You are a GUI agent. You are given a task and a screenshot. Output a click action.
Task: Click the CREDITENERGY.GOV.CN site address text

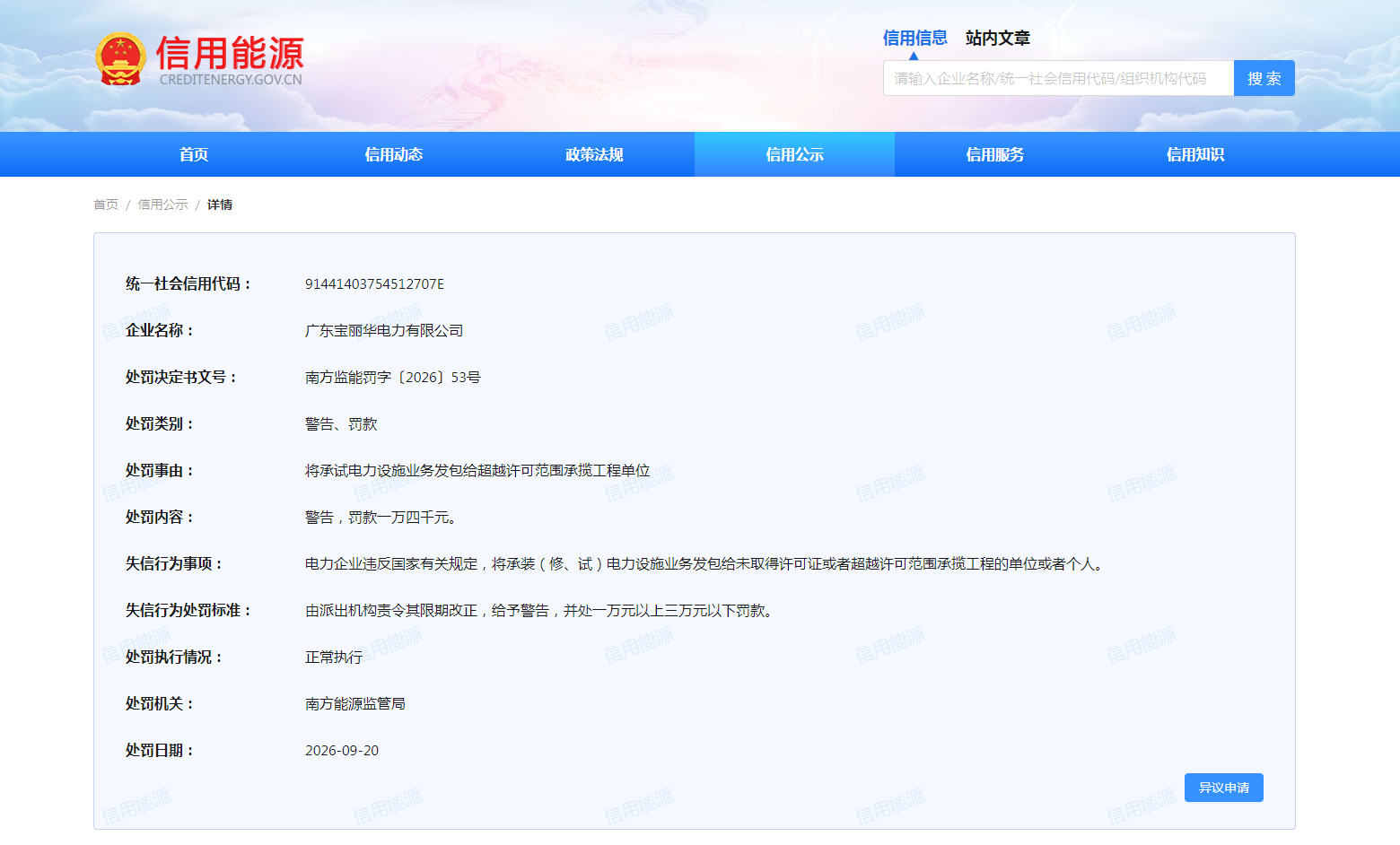point(231,80)
